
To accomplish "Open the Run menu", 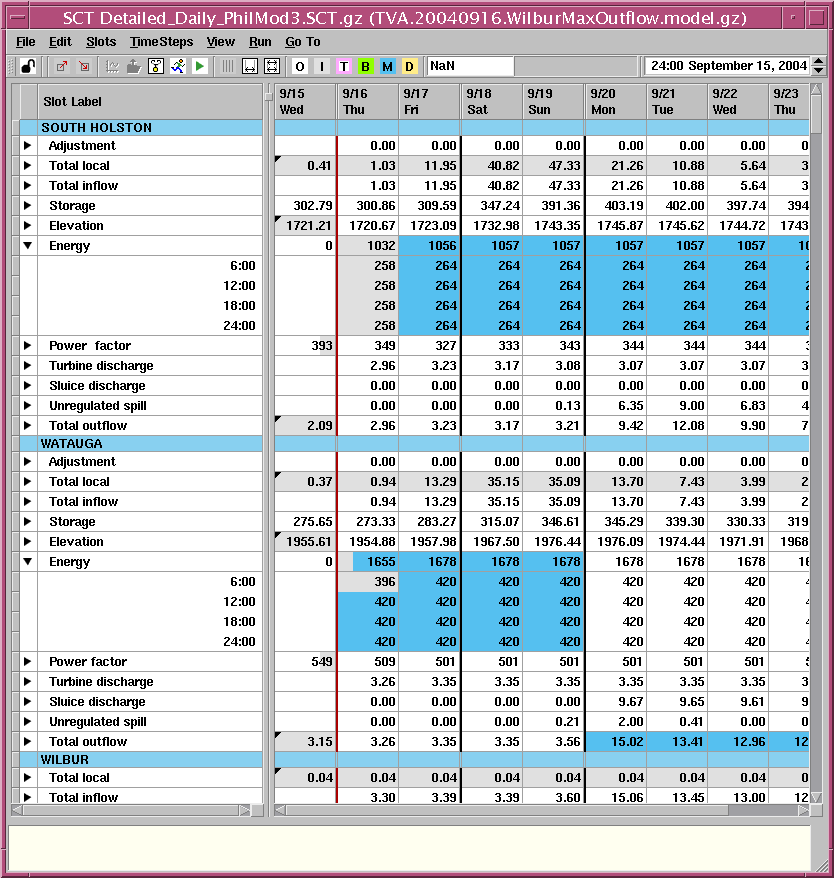I will tap(260, 42).
